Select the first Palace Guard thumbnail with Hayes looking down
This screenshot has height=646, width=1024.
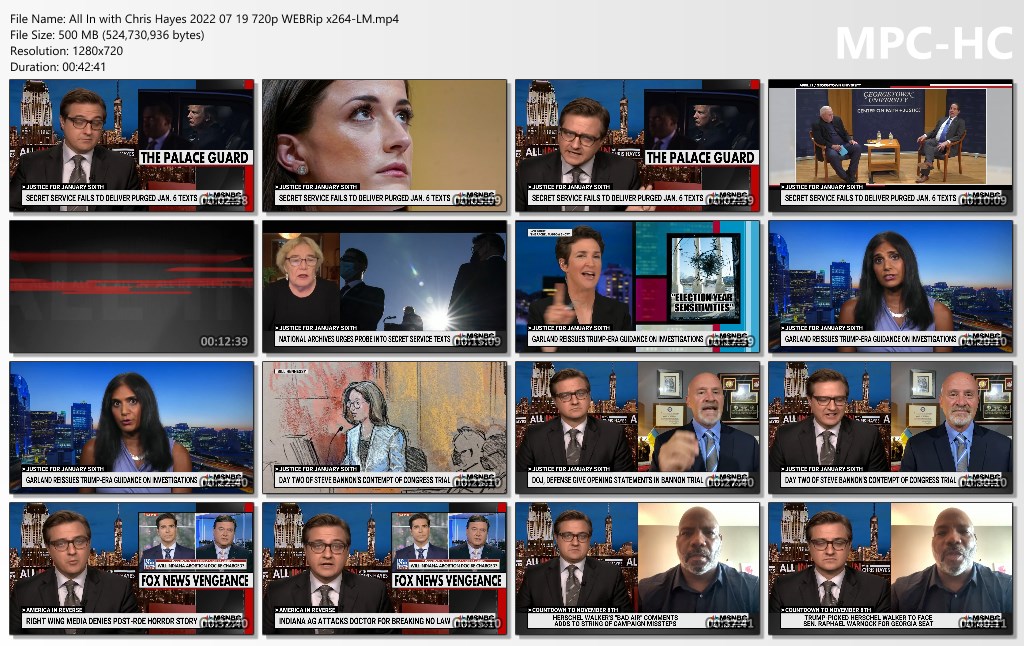click(131, 146)
